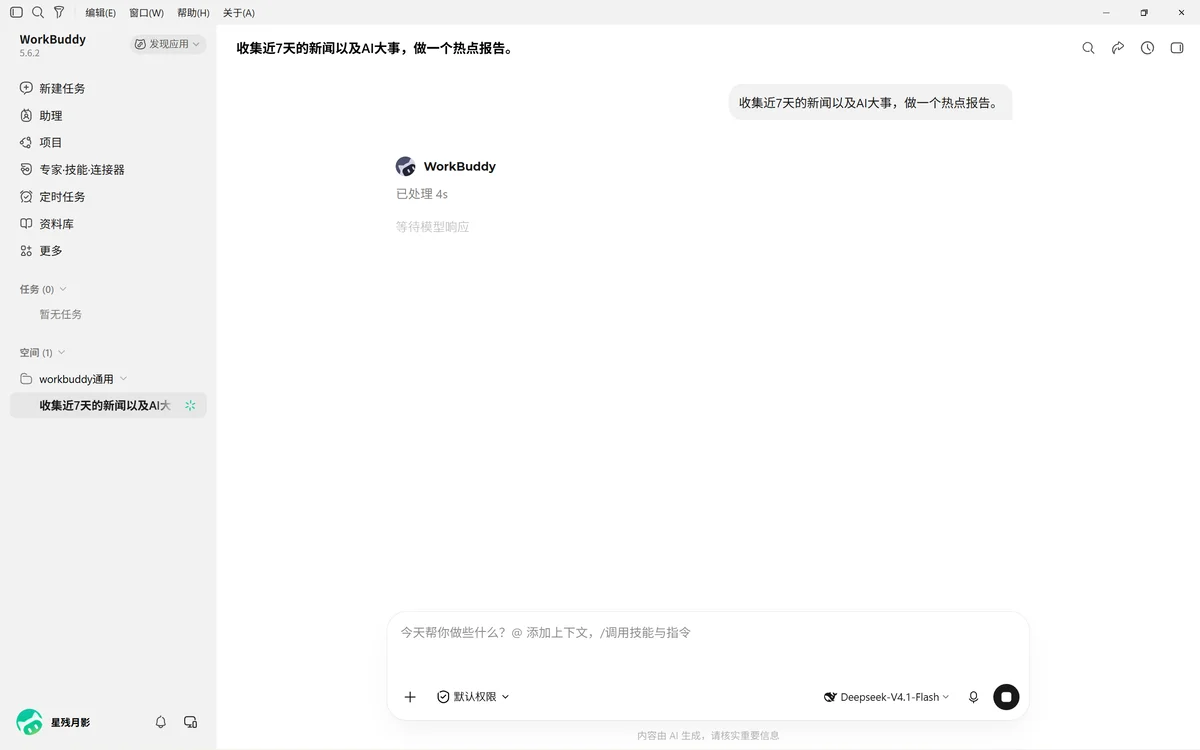Click the user message bubble
The image size is (1200, 750).
[x=870, y=102]
